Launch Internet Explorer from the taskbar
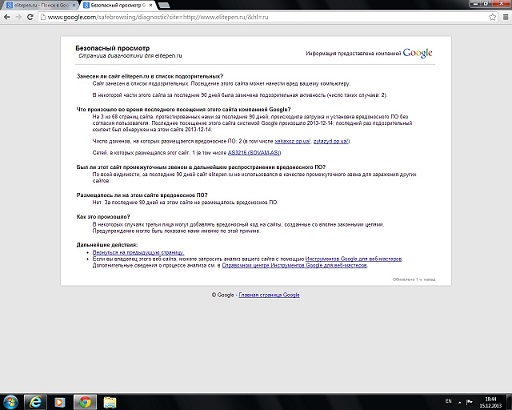The height and width of the screenshot is (410, 512). pos(36,402)
